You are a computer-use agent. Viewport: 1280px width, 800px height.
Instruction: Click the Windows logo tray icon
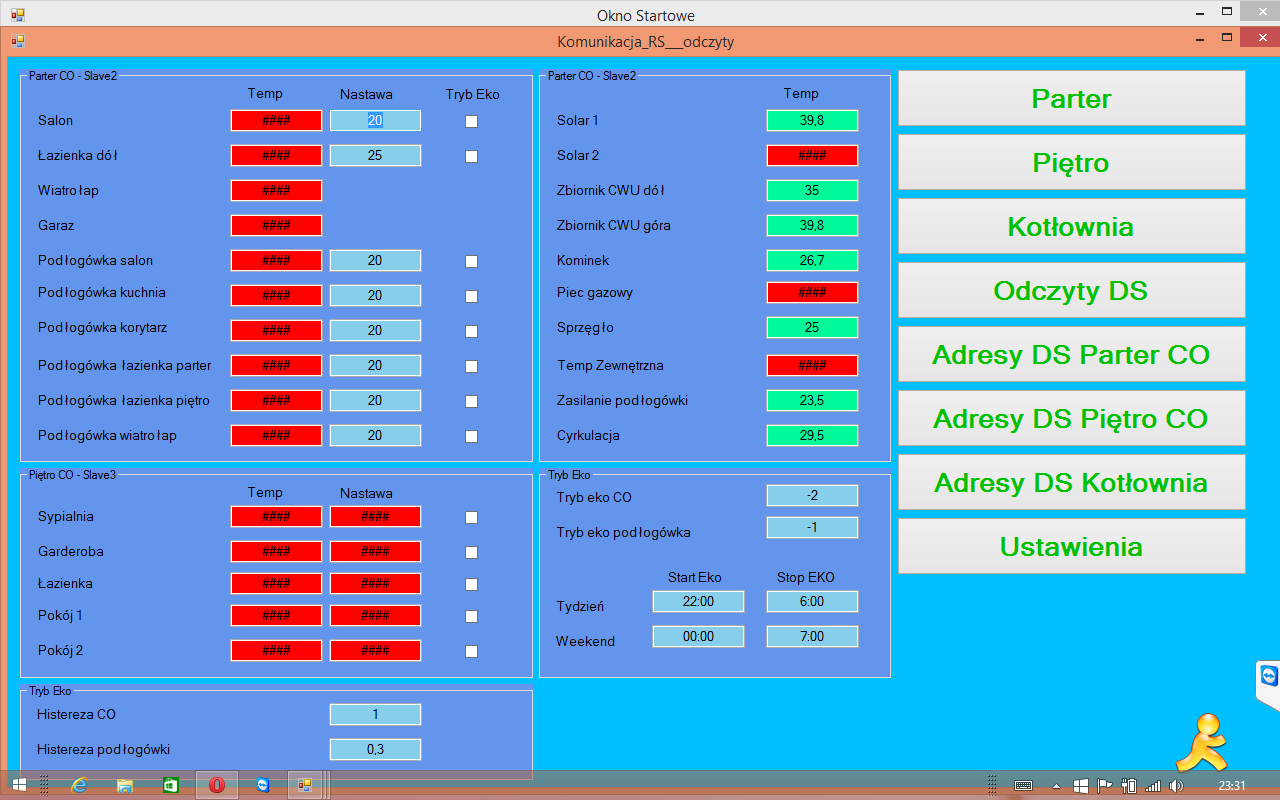coord(1081,786)
